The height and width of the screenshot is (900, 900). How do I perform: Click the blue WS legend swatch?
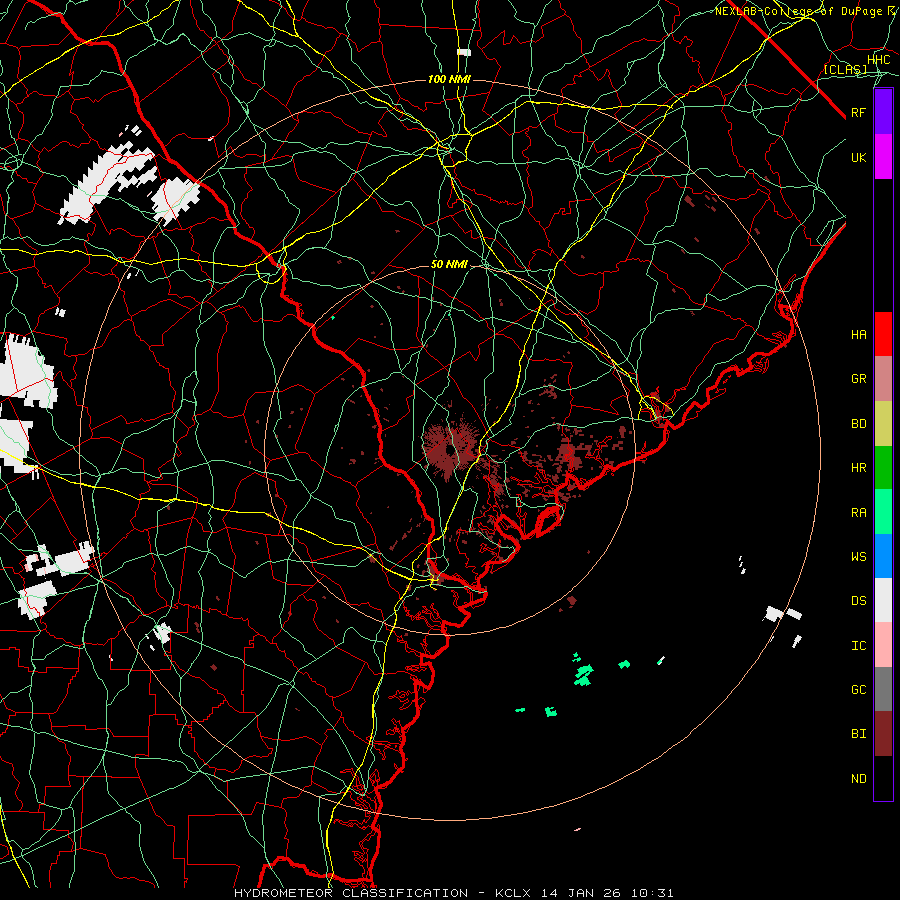pos(883,556)
